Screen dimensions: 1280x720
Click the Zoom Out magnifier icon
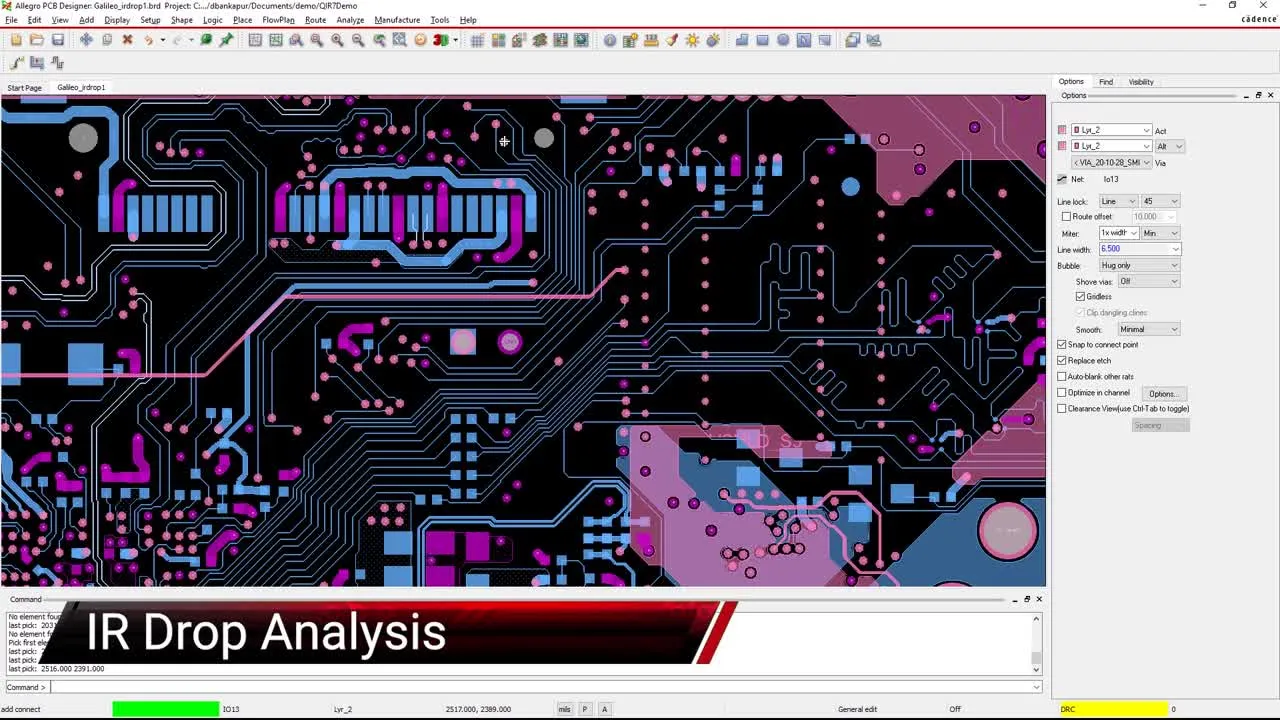point(358,40)
